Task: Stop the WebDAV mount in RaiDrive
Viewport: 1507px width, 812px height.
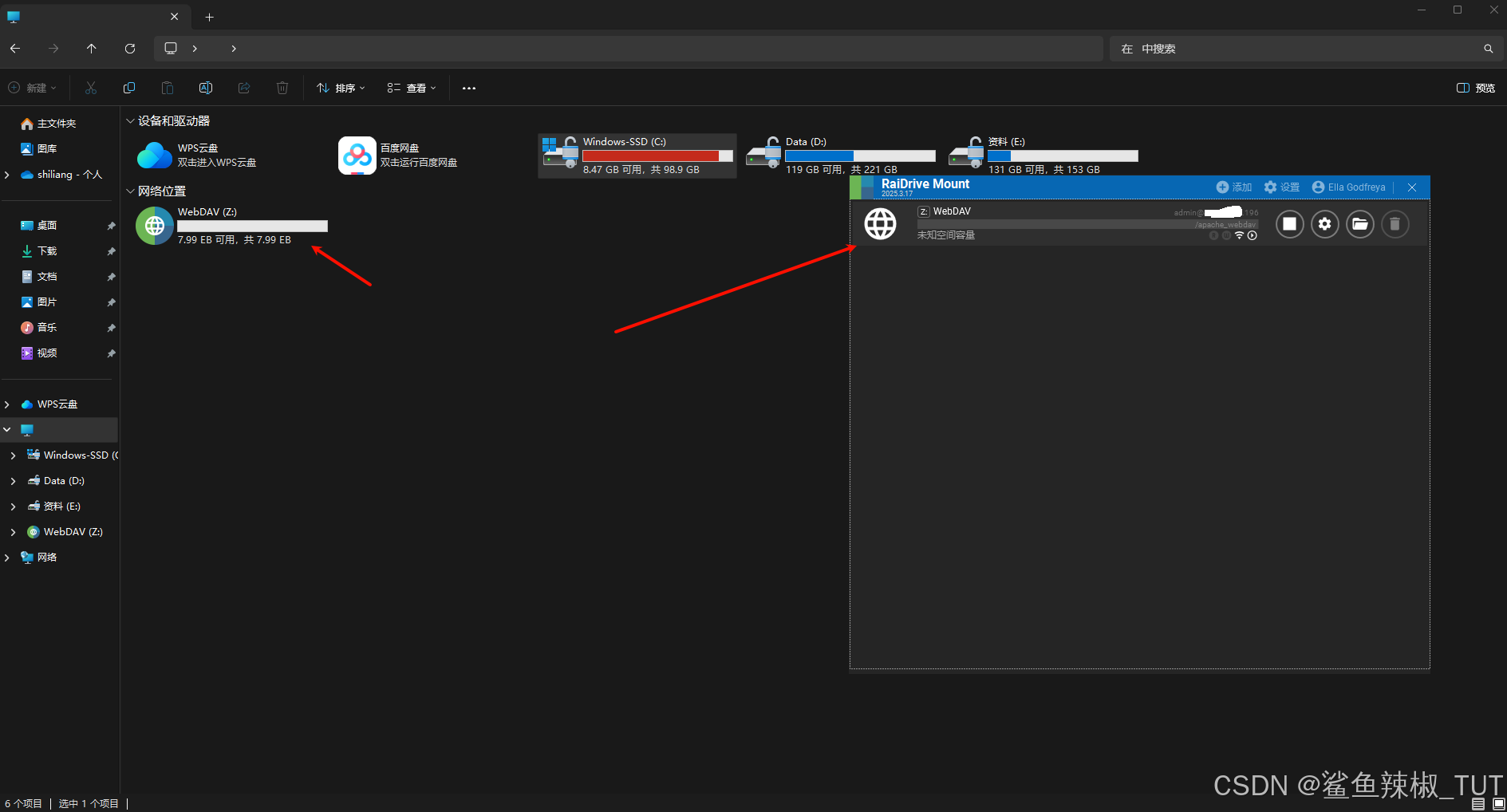Action: (1290, 224)
